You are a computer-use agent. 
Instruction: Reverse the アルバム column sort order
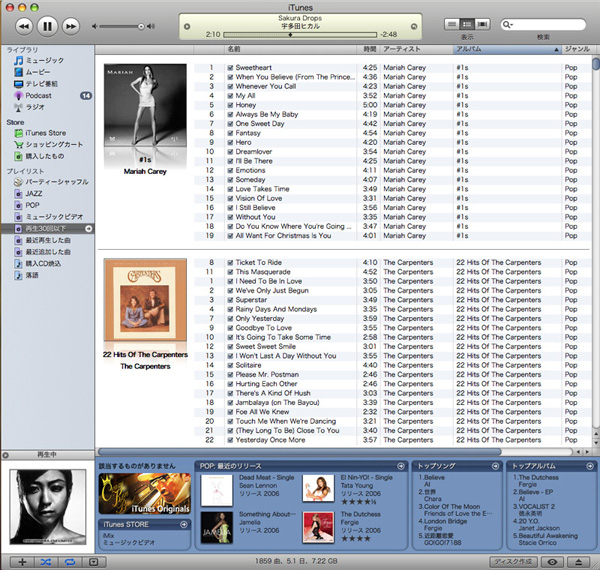[507, 49]
